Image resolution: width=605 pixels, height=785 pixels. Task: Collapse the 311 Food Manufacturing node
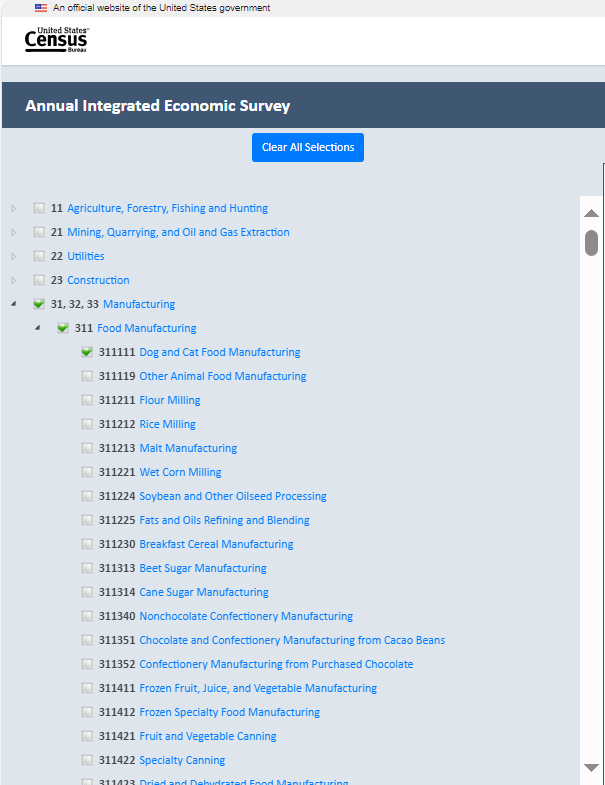point(38,328)
